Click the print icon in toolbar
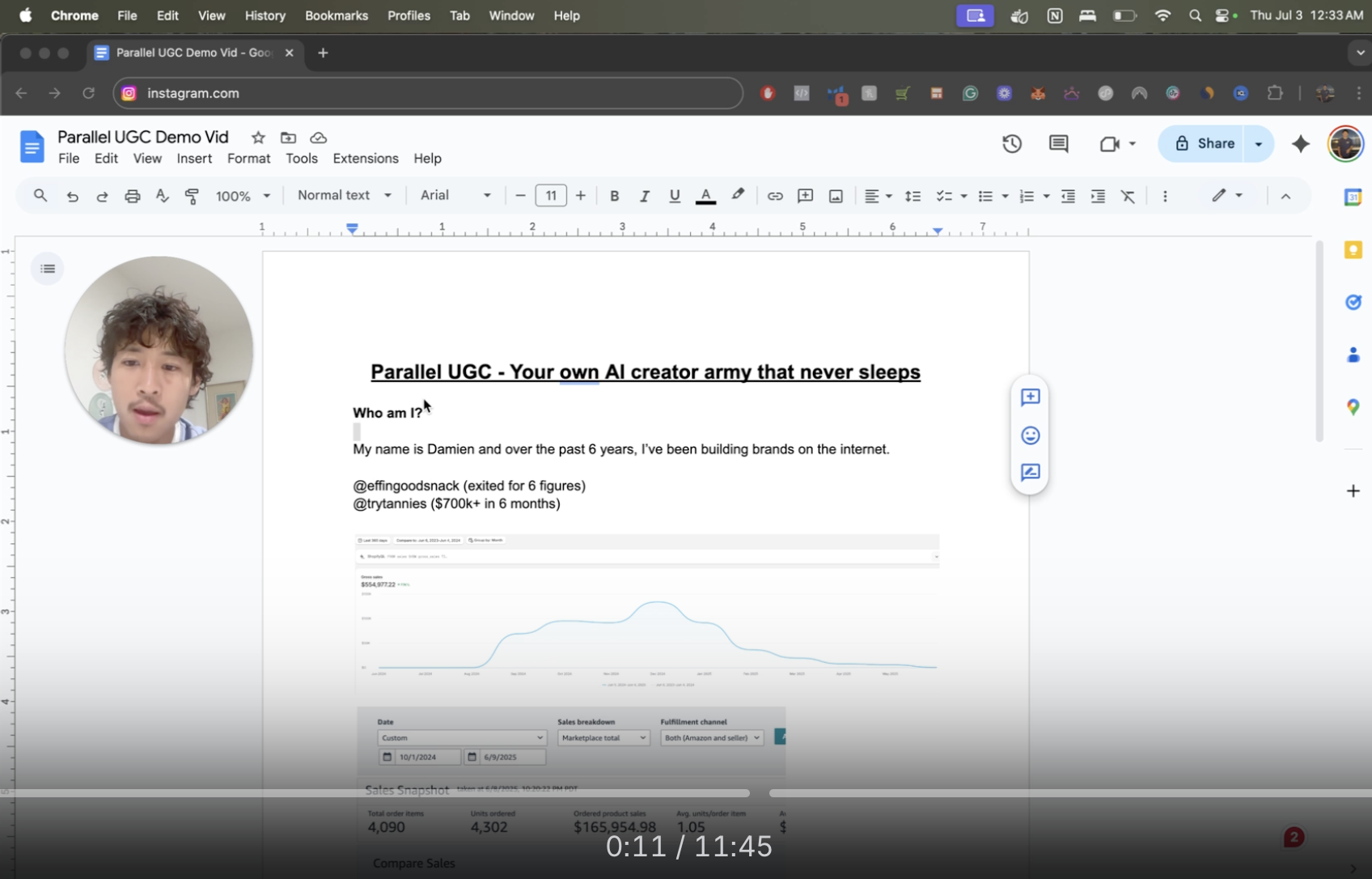The width and height of the screenshot is (1372, 879). coord(133,196)
